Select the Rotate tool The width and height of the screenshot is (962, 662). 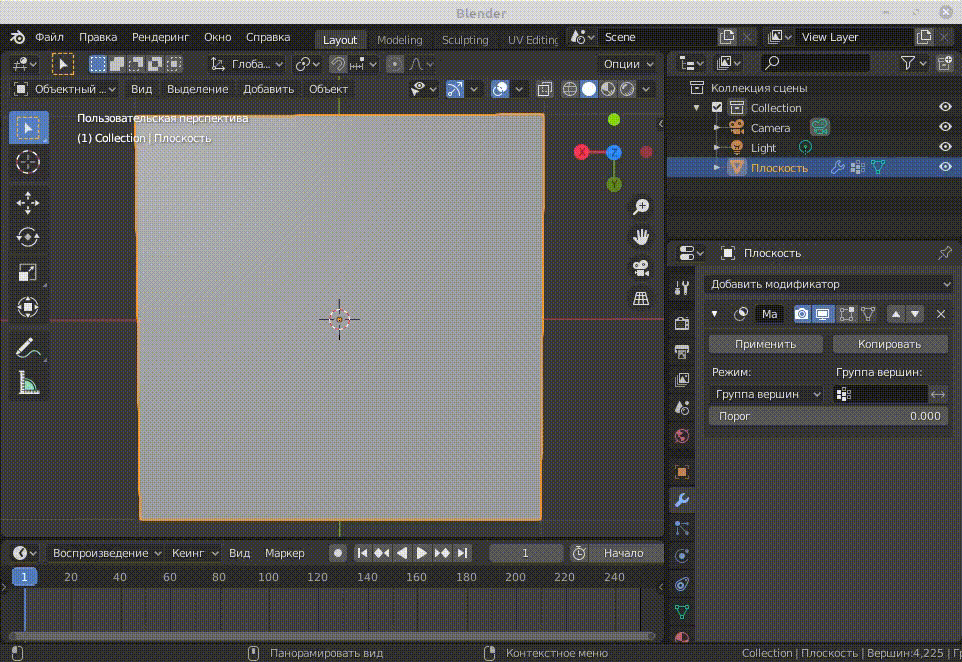click(x=28, y=238)
